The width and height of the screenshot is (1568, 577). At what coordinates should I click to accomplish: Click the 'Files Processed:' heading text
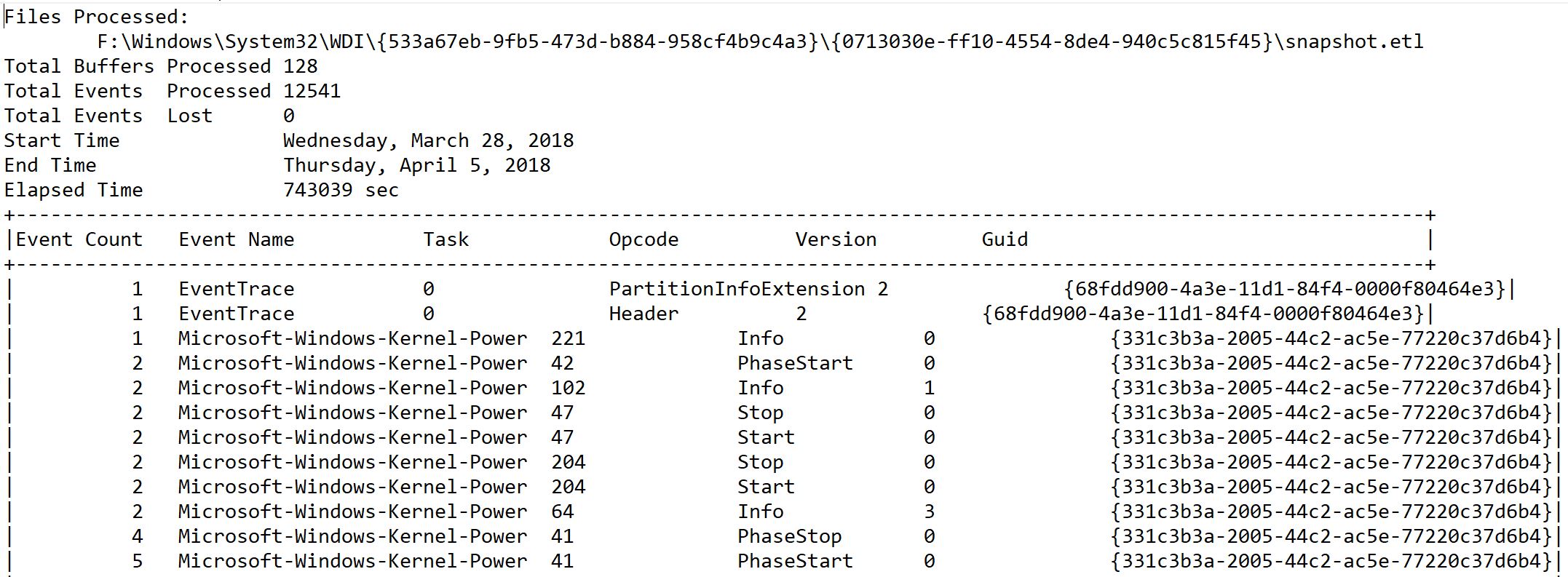(x=96, y=17)
